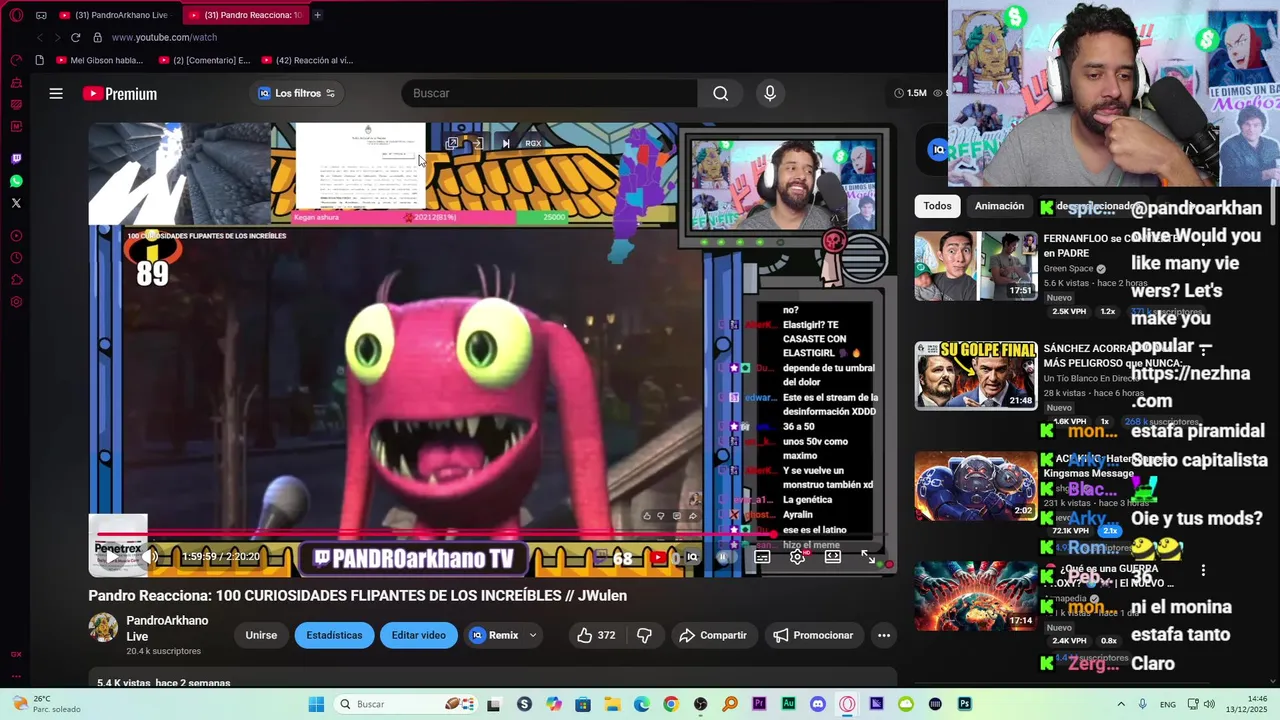Mute the video volume

coord(151,557)
